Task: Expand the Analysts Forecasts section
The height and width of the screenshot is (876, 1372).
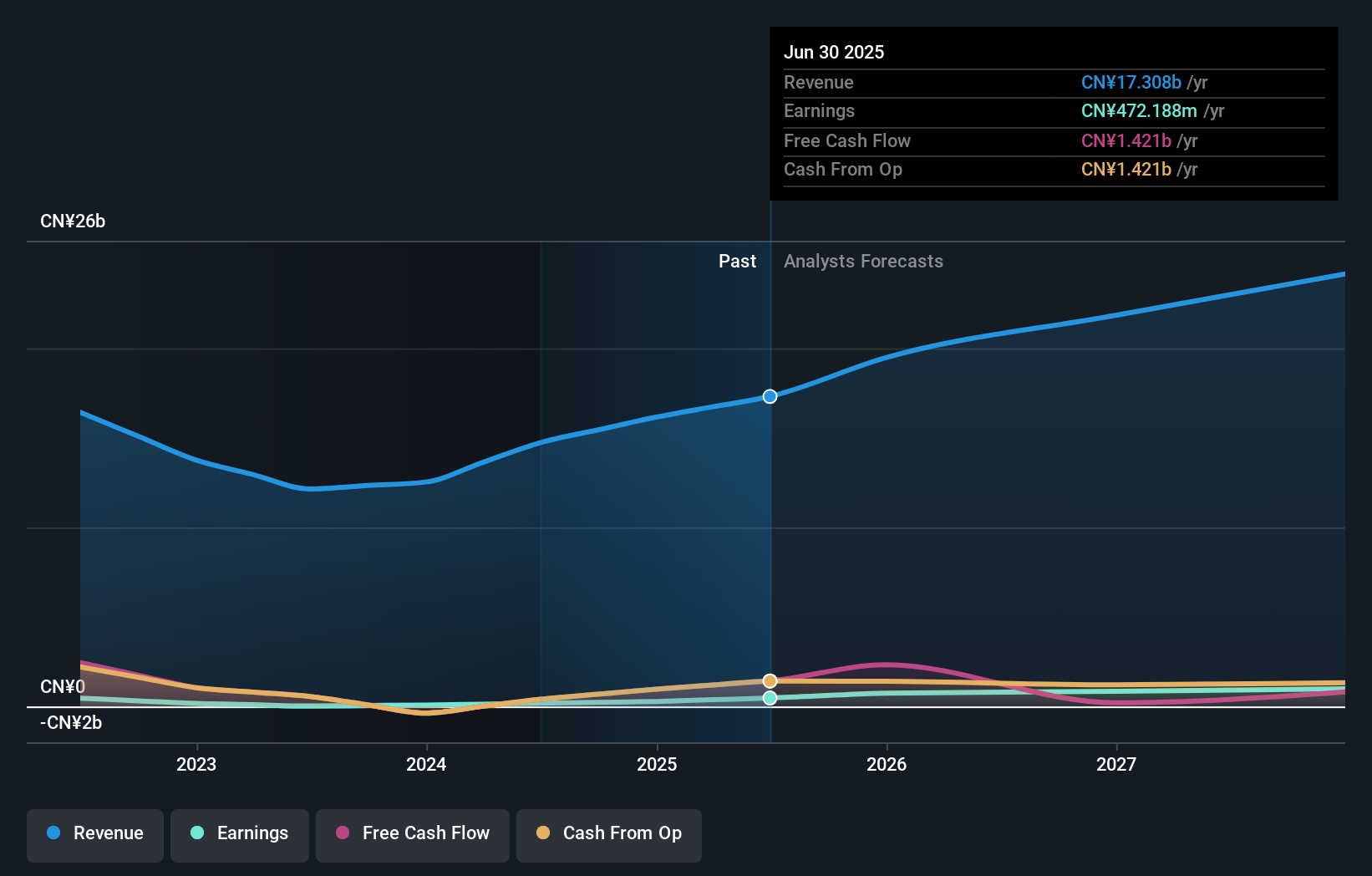Action: (x=863, y=261)
